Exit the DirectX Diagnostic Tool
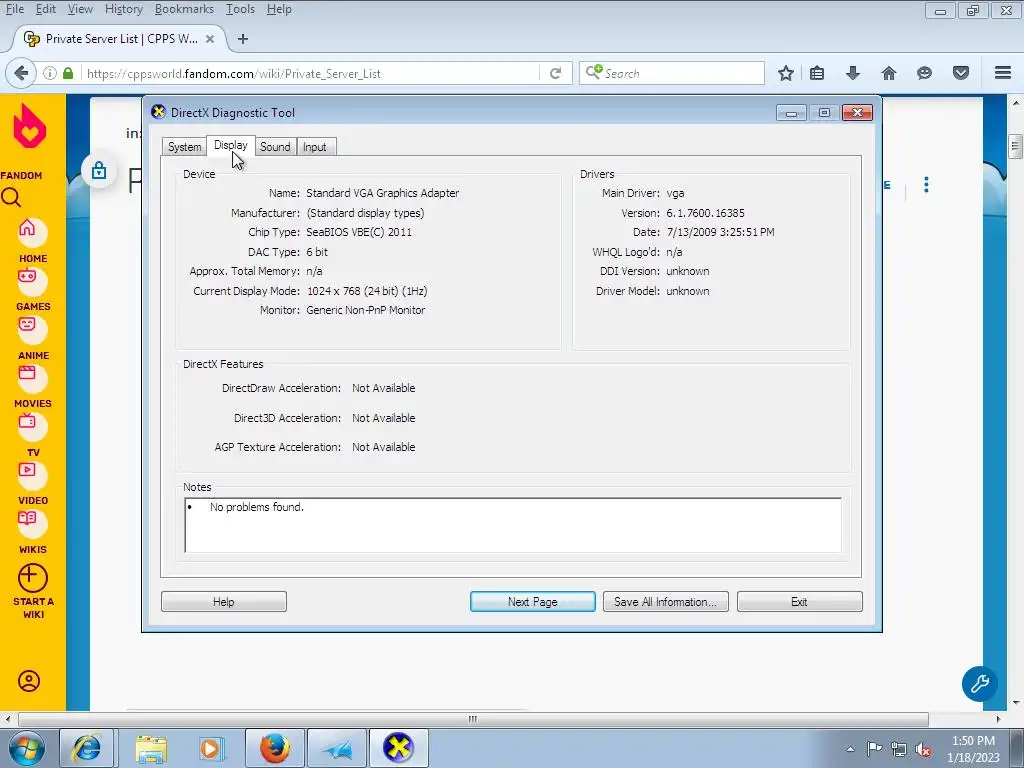This screenshot has height=768, width=1024. click(799, 601)
